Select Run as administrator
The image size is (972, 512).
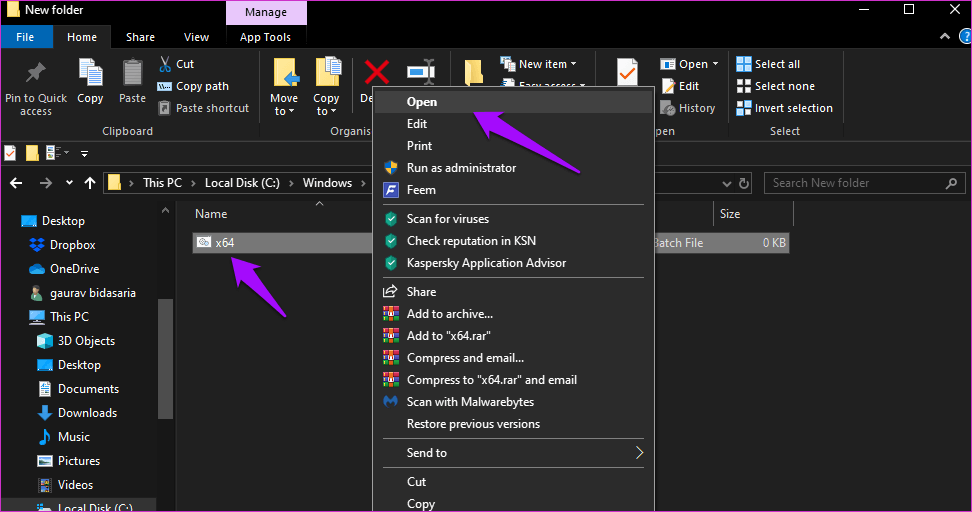coord(515,168)
